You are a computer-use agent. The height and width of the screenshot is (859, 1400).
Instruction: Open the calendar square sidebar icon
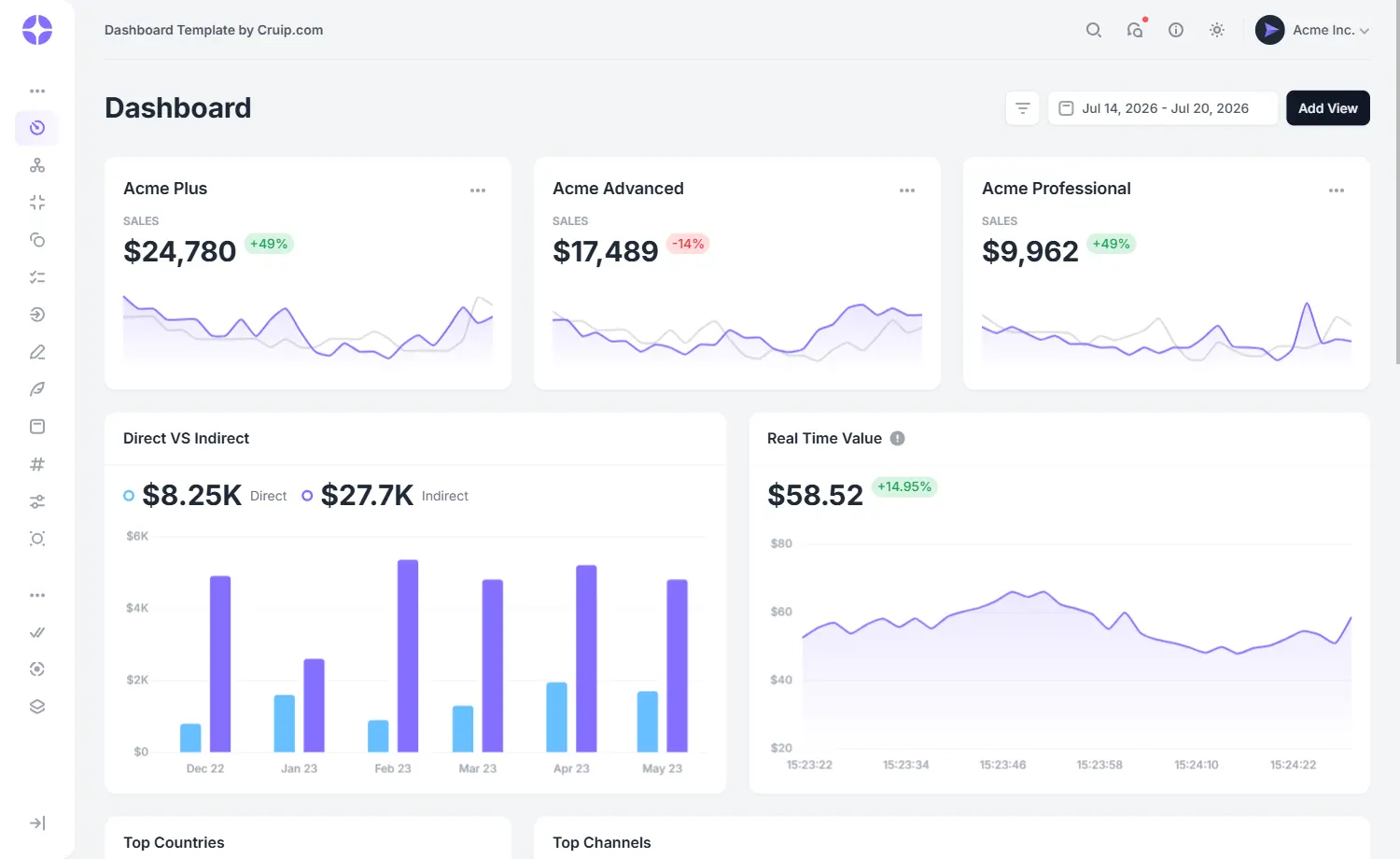point(37,427)
